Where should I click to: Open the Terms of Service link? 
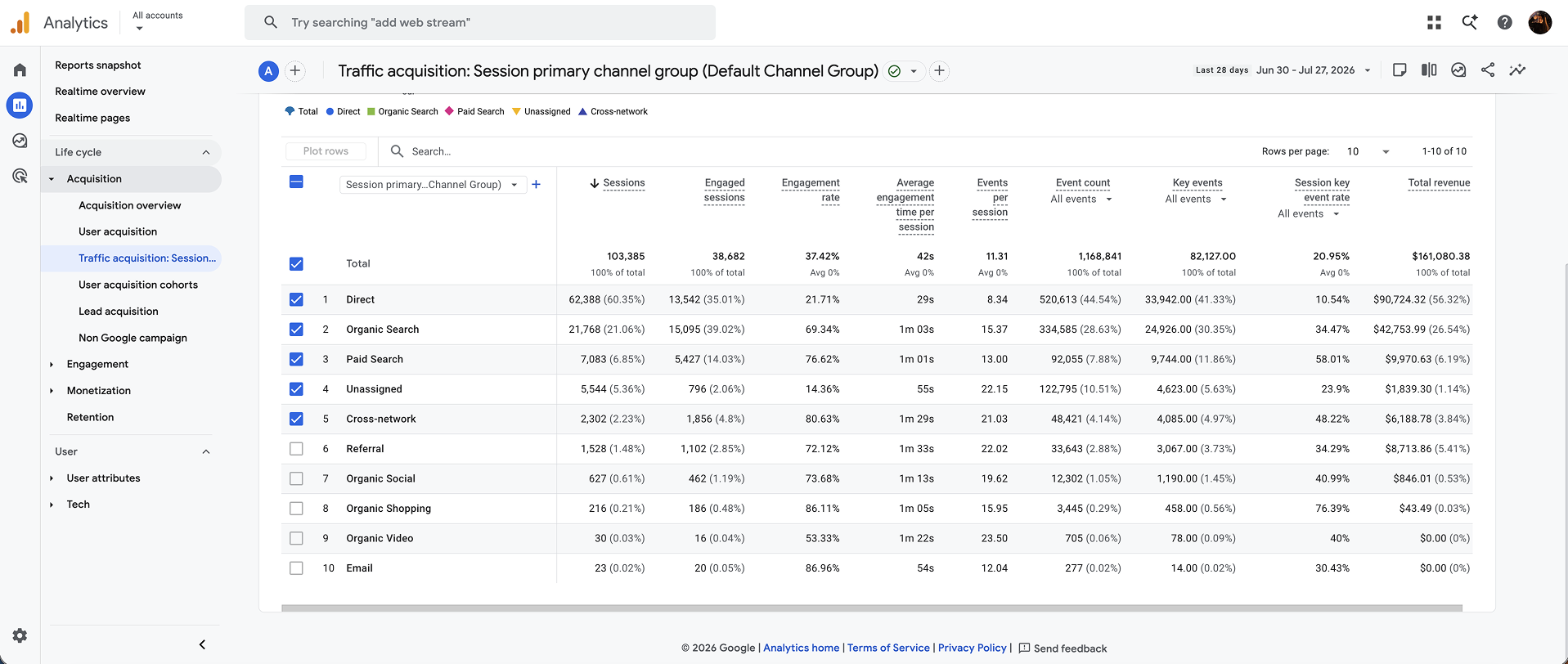888,648
